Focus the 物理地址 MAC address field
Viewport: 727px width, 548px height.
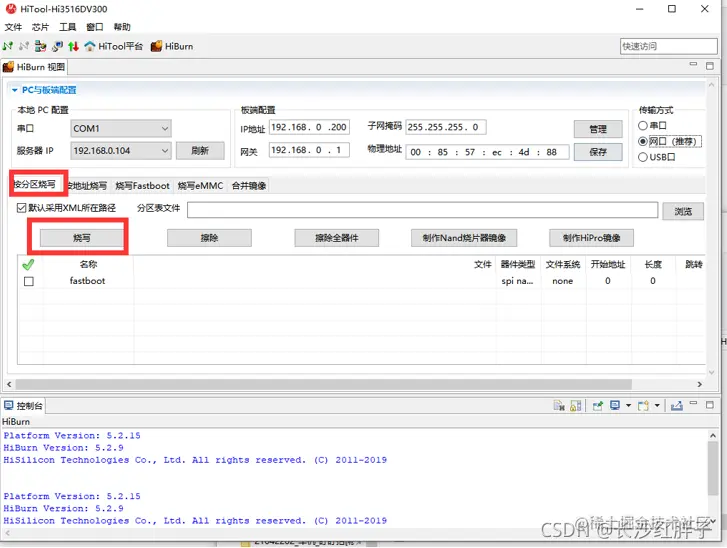click(487, 152)
